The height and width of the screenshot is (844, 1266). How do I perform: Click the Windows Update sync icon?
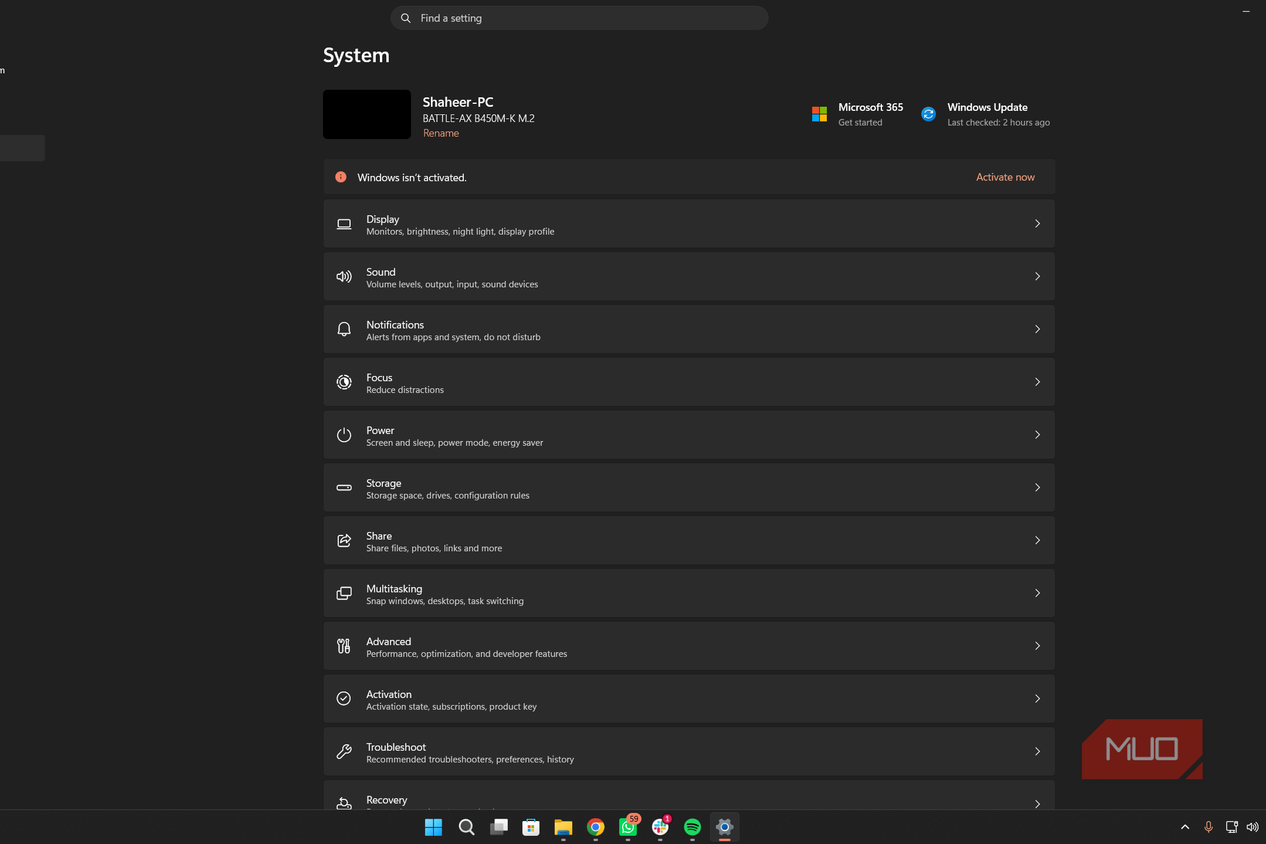[928, 114]
